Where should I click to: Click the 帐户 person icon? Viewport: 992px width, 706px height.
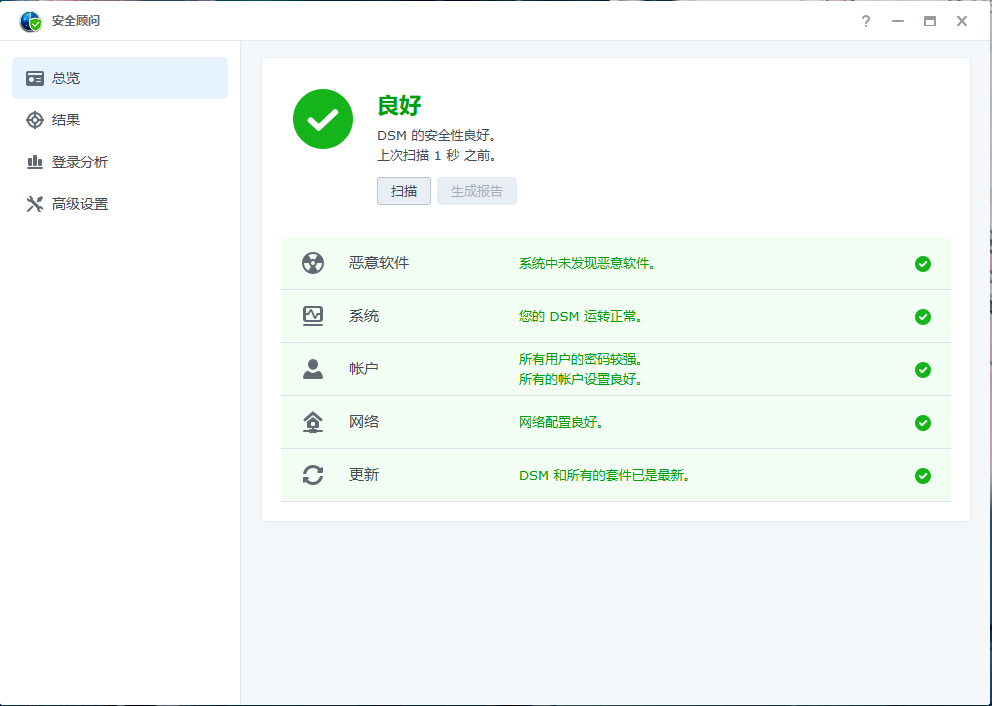point(313,369)
